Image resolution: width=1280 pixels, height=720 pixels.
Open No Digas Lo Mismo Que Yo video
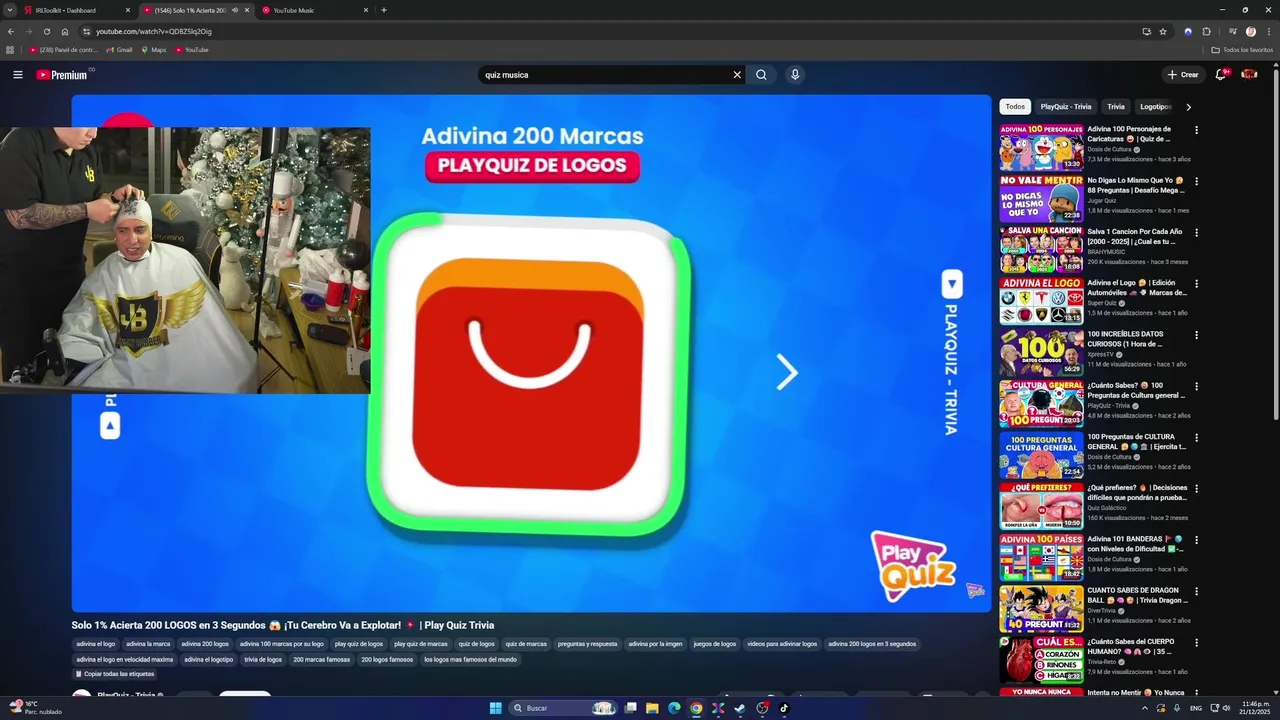[x=1137, y=185]
